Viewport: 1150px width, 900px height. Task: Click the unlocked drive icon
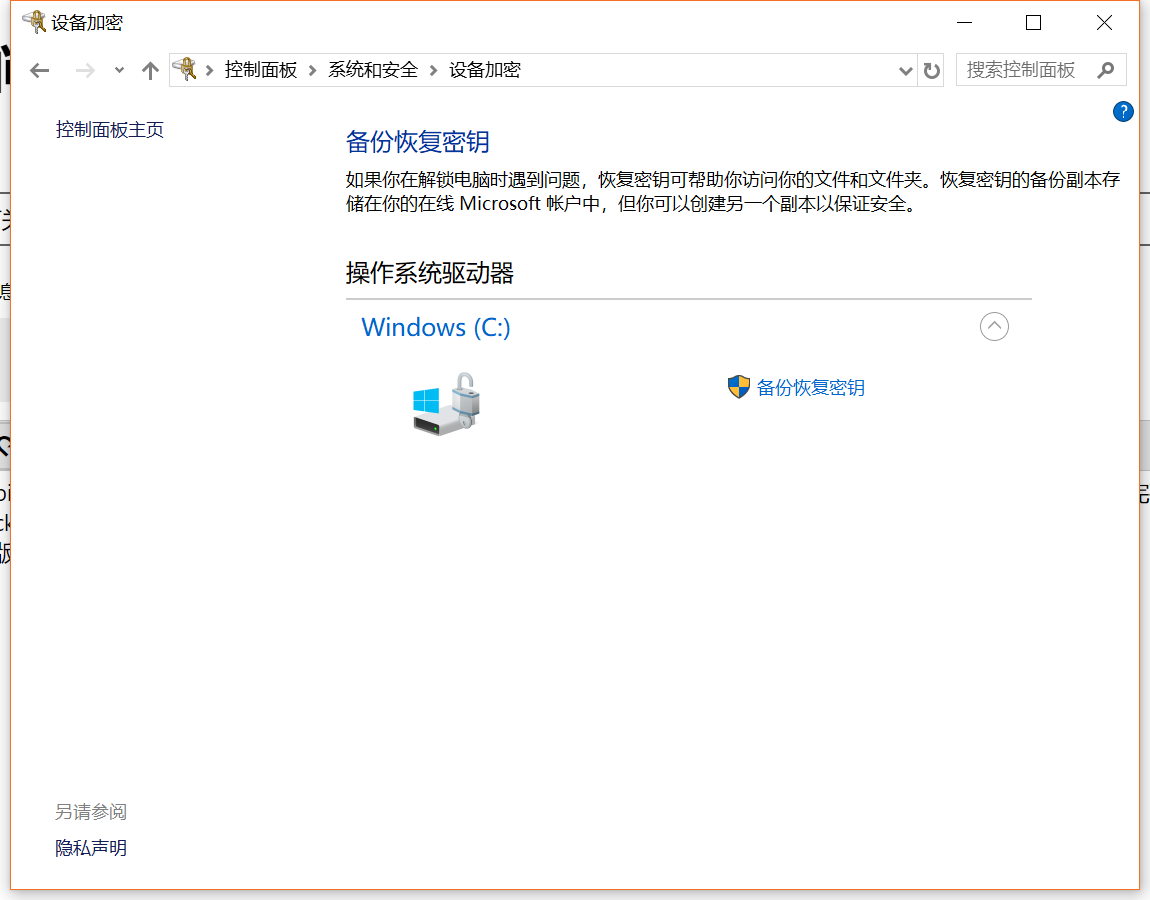(446, 404)
